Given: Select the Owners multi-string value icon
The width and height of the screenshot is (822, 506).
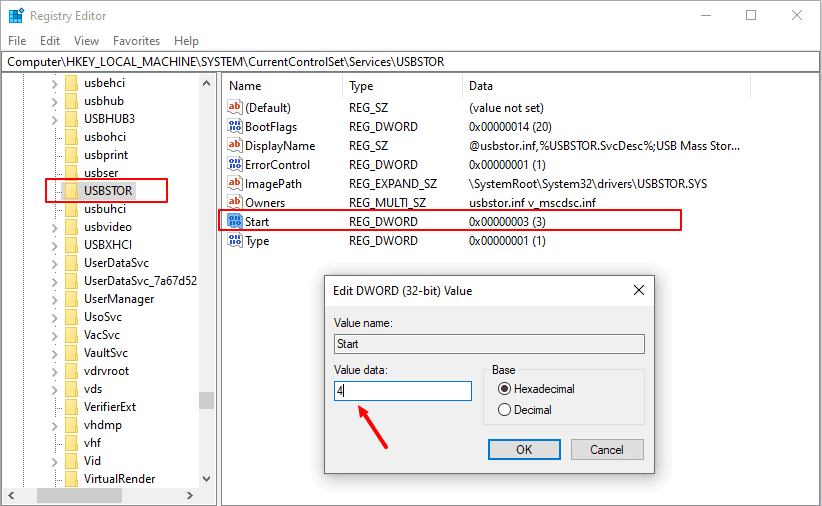Looking at the screenshot, I should point(234,202).
